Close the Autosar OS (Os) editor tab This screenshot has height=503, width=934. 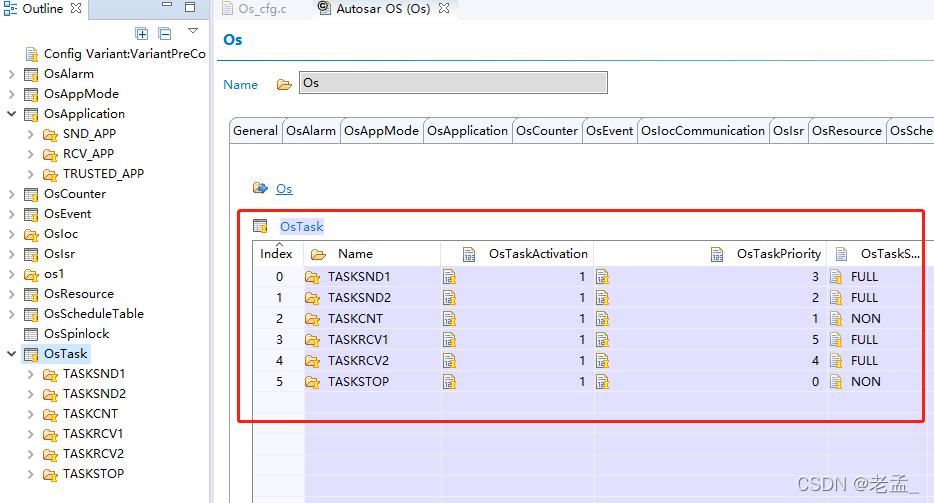point(444,8)
